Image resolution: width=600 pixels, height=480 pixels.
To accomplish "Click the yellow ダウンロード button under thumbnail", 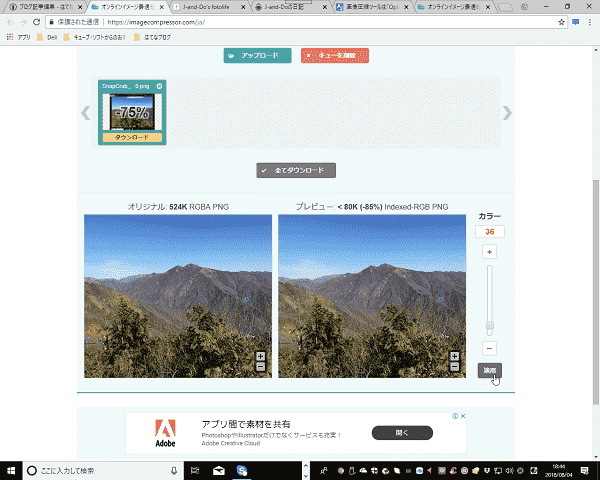I will (x=132, y=137).
